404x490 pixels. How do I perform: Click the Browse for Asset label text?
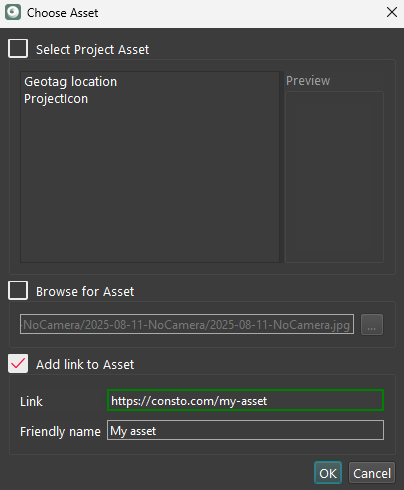[85, 292]
